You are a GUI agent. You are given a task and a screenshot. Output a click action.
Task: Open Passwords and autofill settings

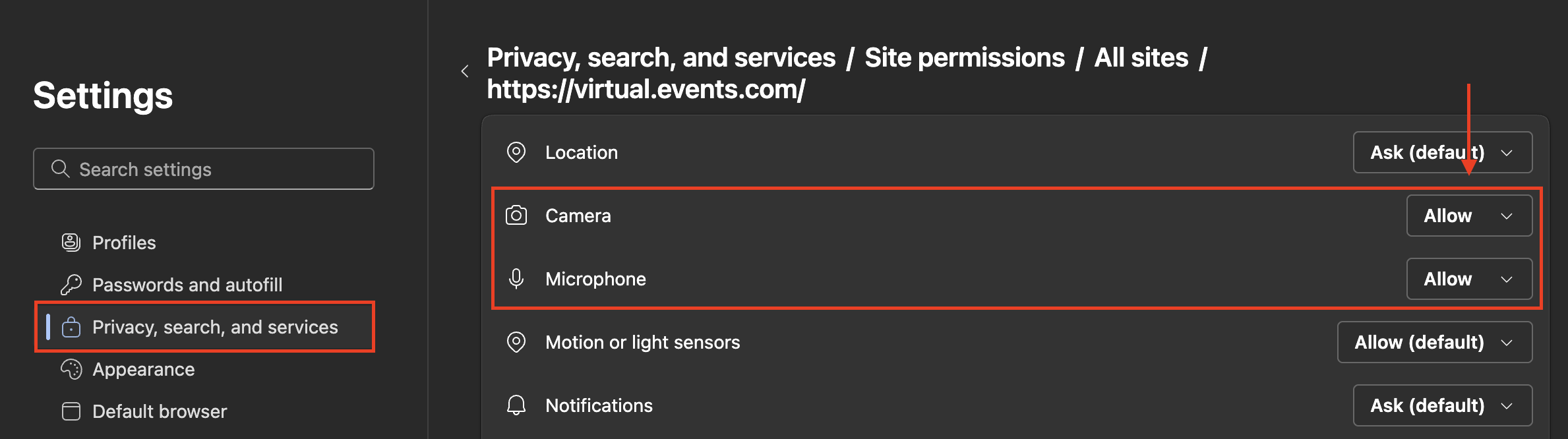coord(187,285)
